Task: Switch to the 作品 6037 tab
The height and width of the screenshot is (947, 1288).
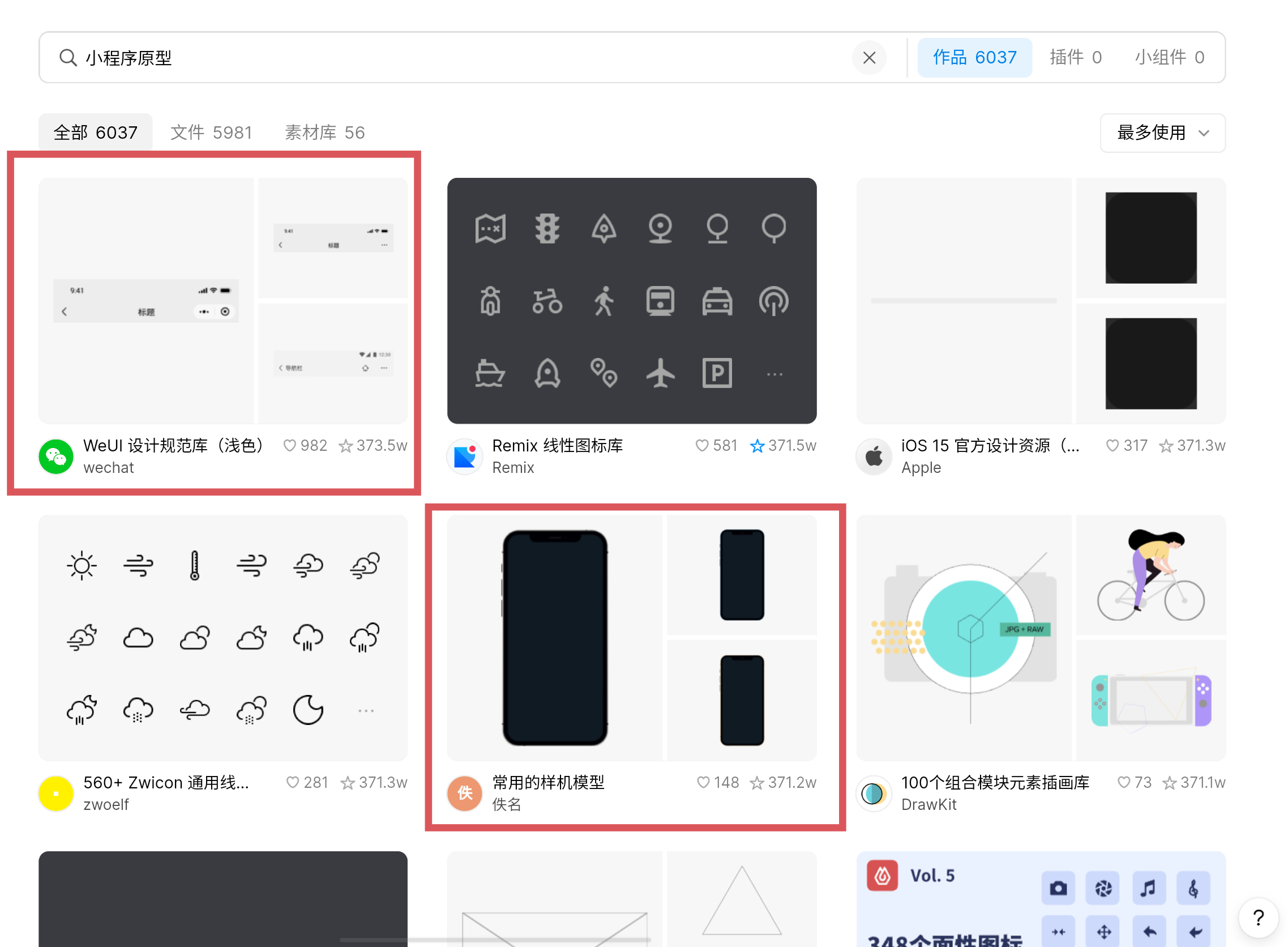Action: 974,57
